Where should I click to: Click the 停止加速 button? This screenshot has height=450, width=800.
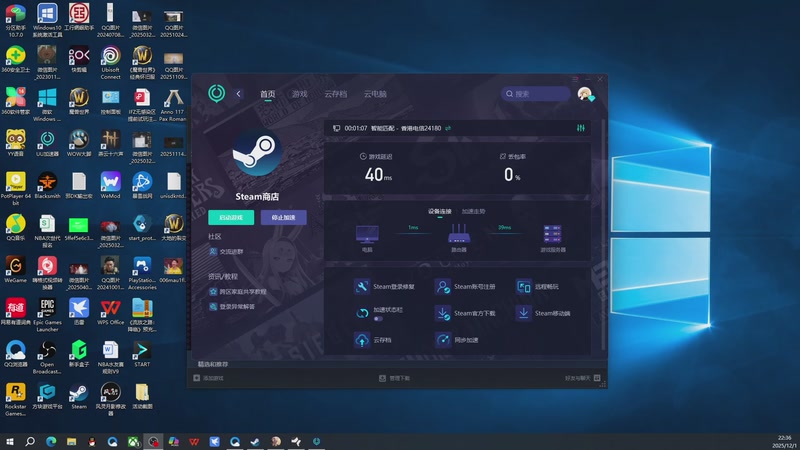(283, 217)
